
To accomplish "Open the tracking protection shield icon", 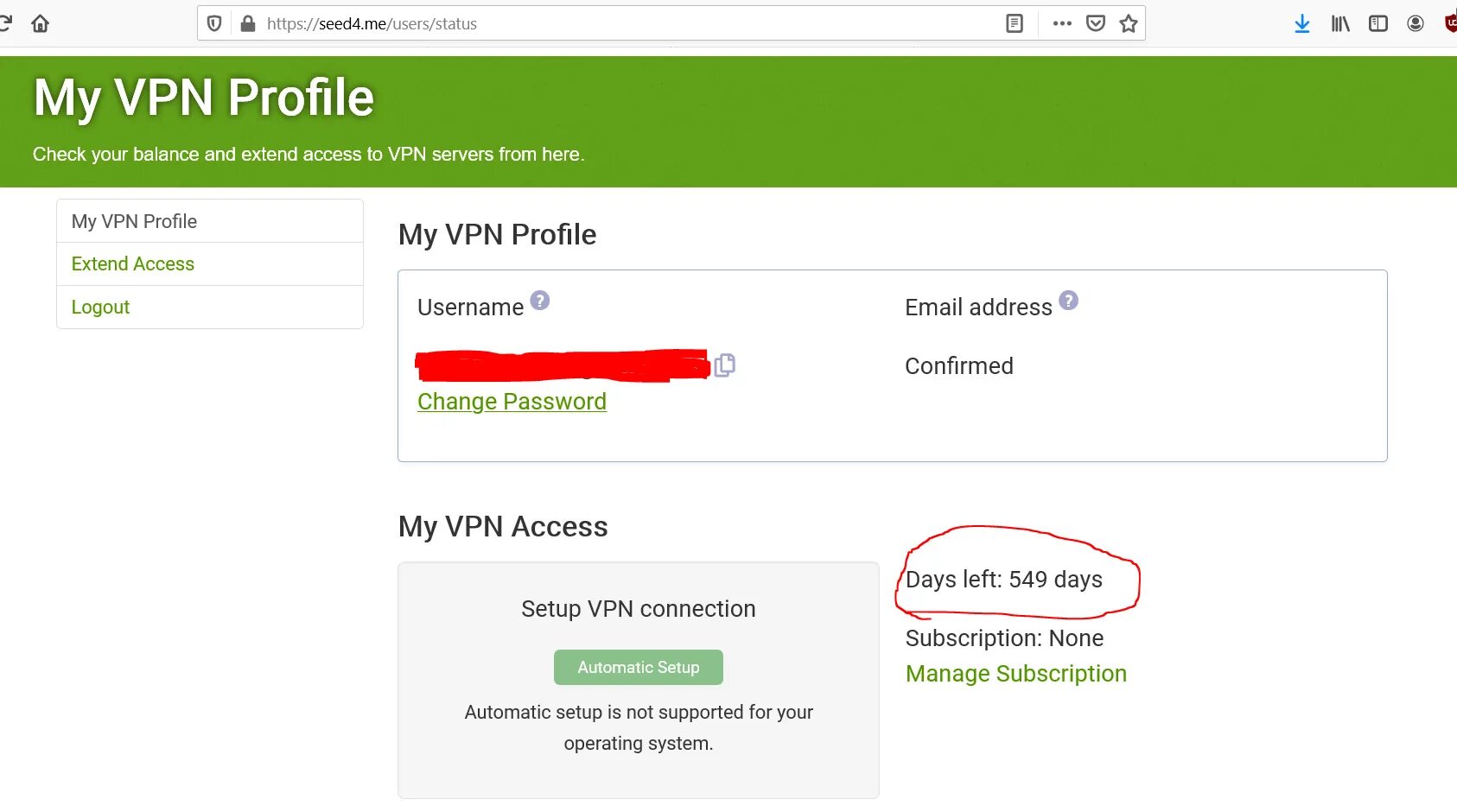I will point(215,23).
